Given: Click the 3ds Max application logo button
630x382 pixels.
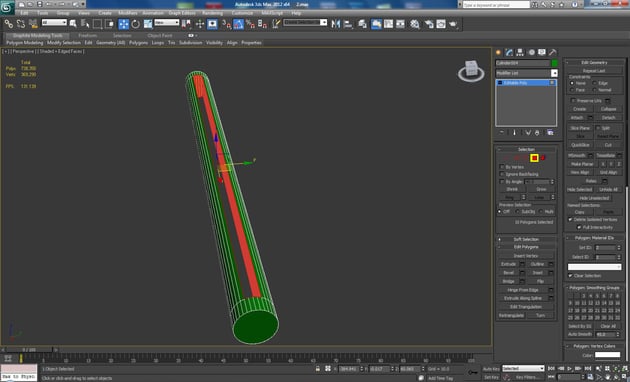Looking at the screenshot, I should (x=7, y=7).
